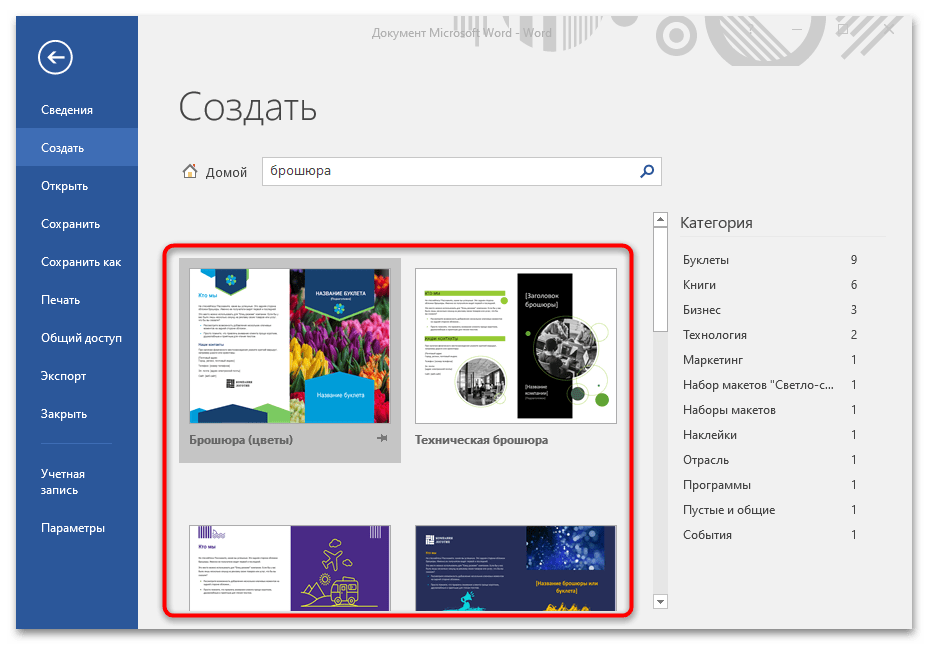The width and height of the screenshot is (928, 645).
Task: Select the Маркетинг category
Action: tap(712, 360)
